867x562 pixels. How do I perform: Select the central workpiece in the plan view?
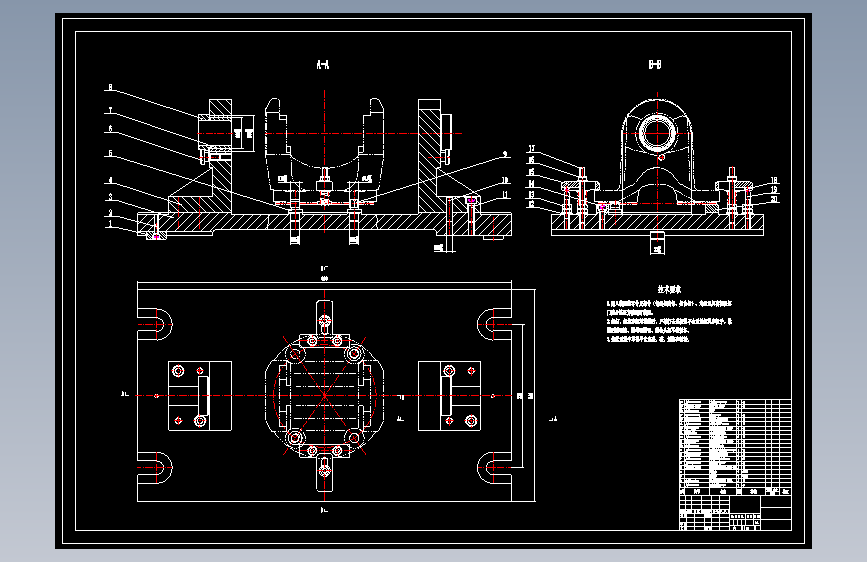point(325,396)
